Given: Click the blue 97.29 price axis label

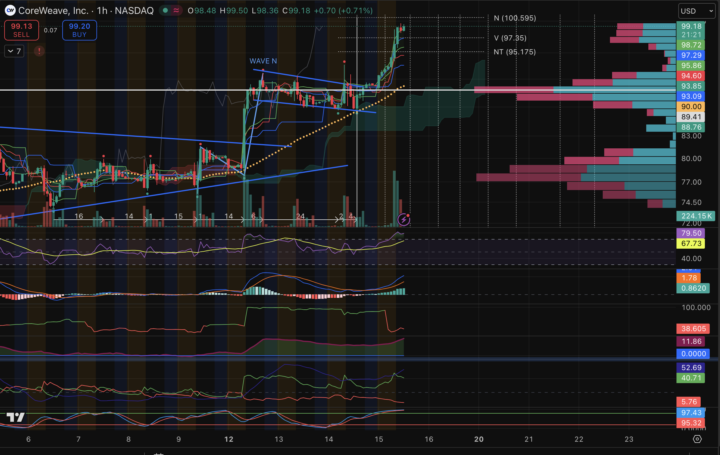Looking at the screenshot, I should tap(691, 55).
